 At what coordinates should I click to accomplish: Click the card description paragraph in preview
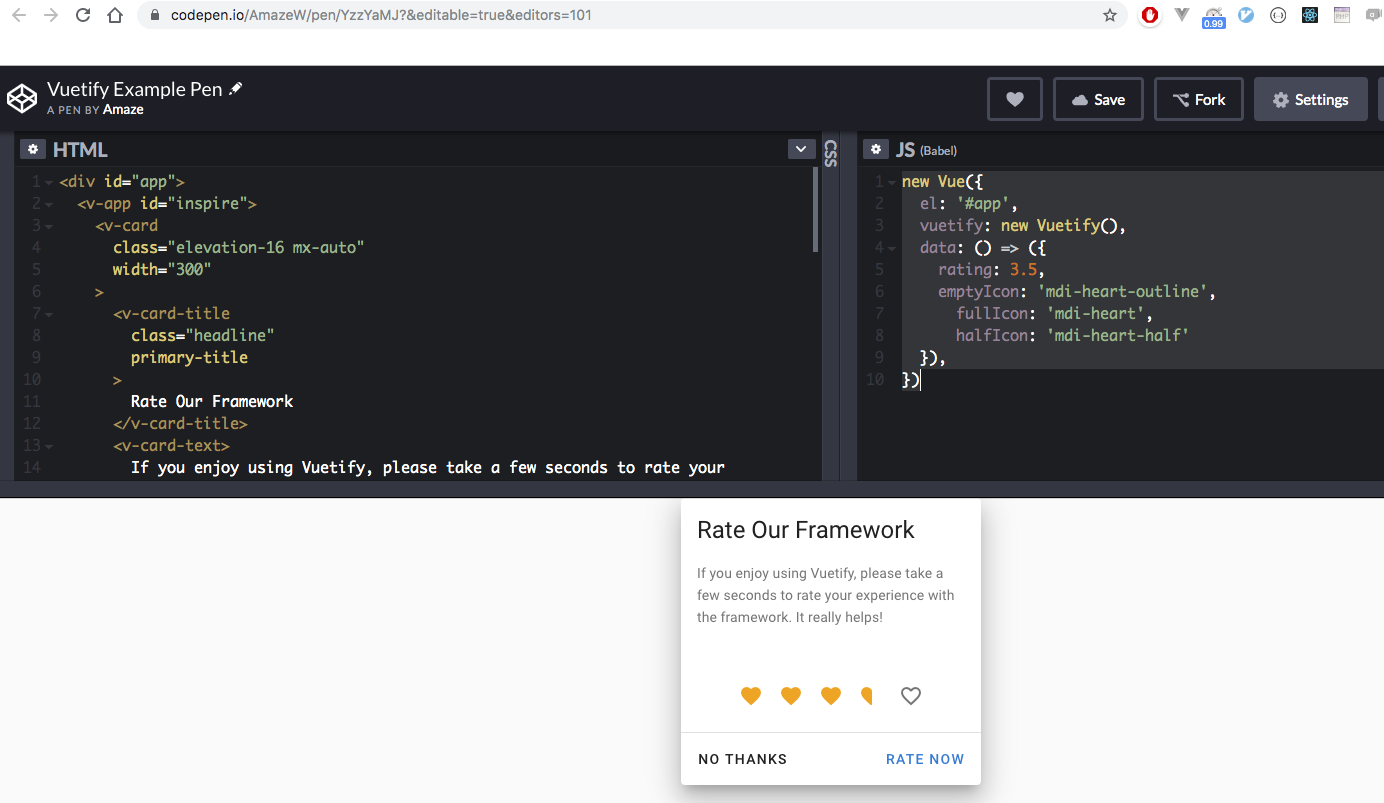(x=826, y=595)
